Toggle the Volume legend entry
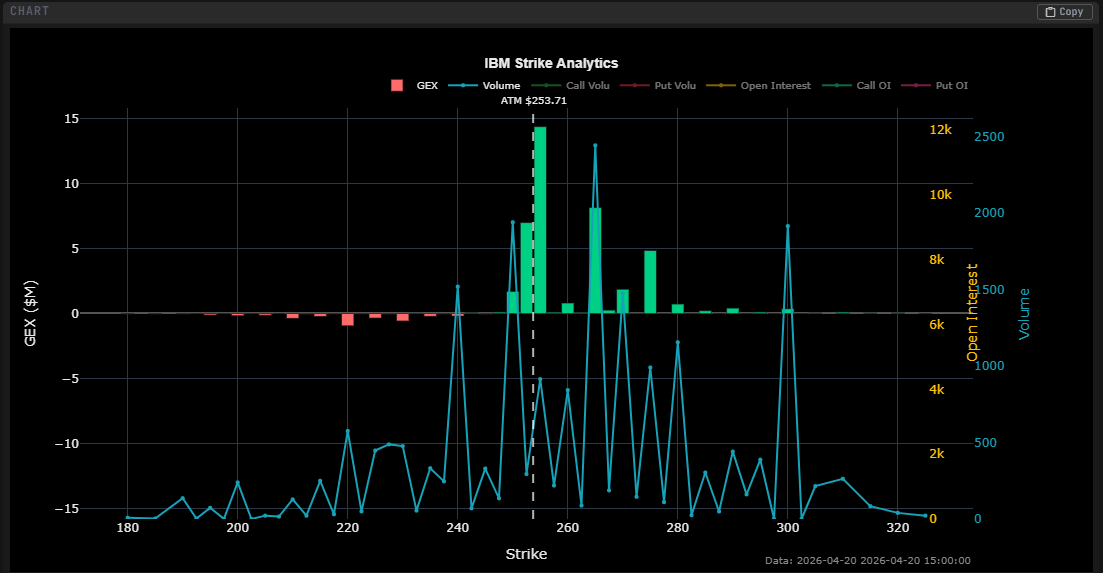Image resolution: width=1103 pixels, height=573 pixels. click(485, 86)
